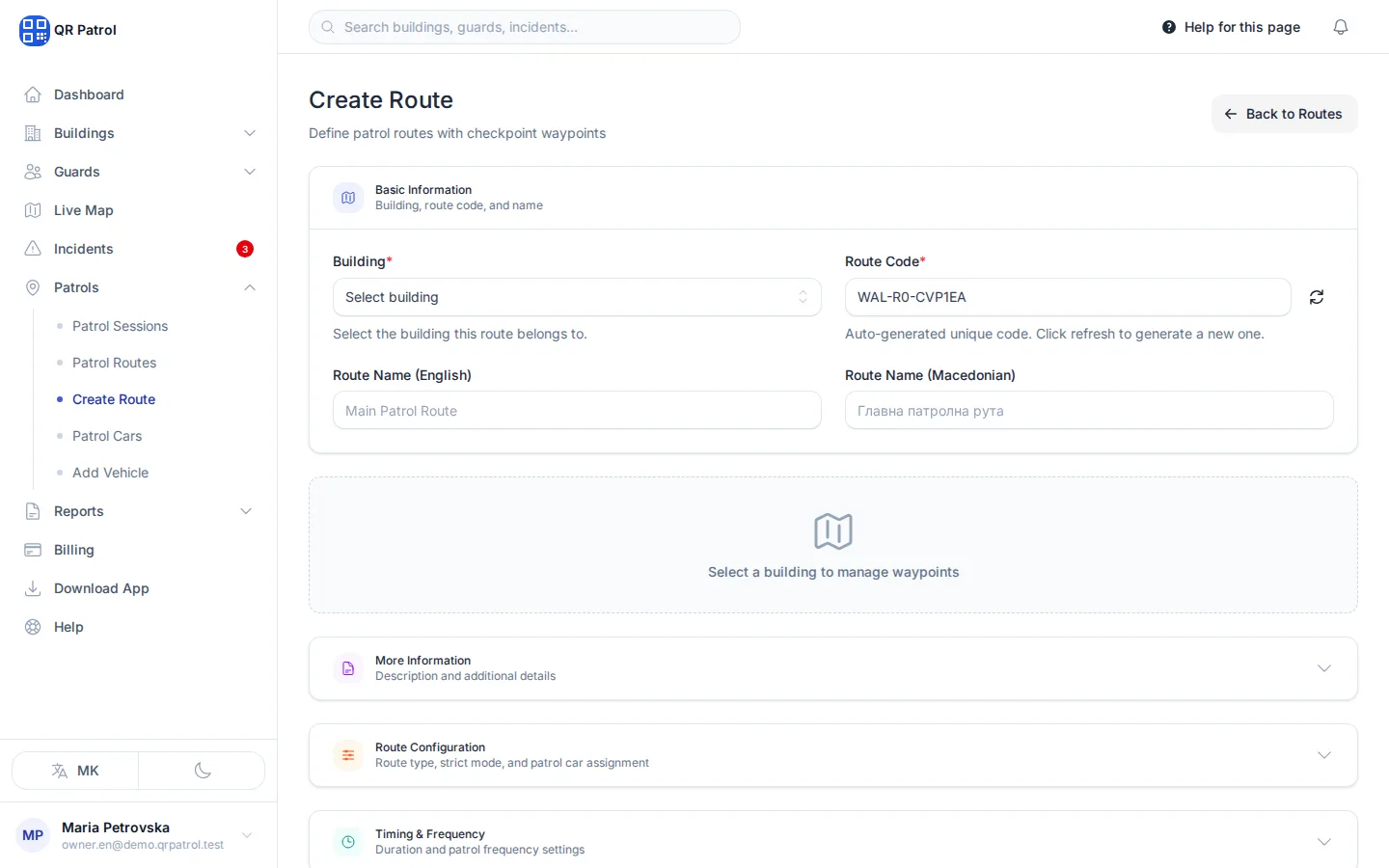The image size is (1389, 868).
Task: Open Maria Petrovska user menu
Action: 139,835
